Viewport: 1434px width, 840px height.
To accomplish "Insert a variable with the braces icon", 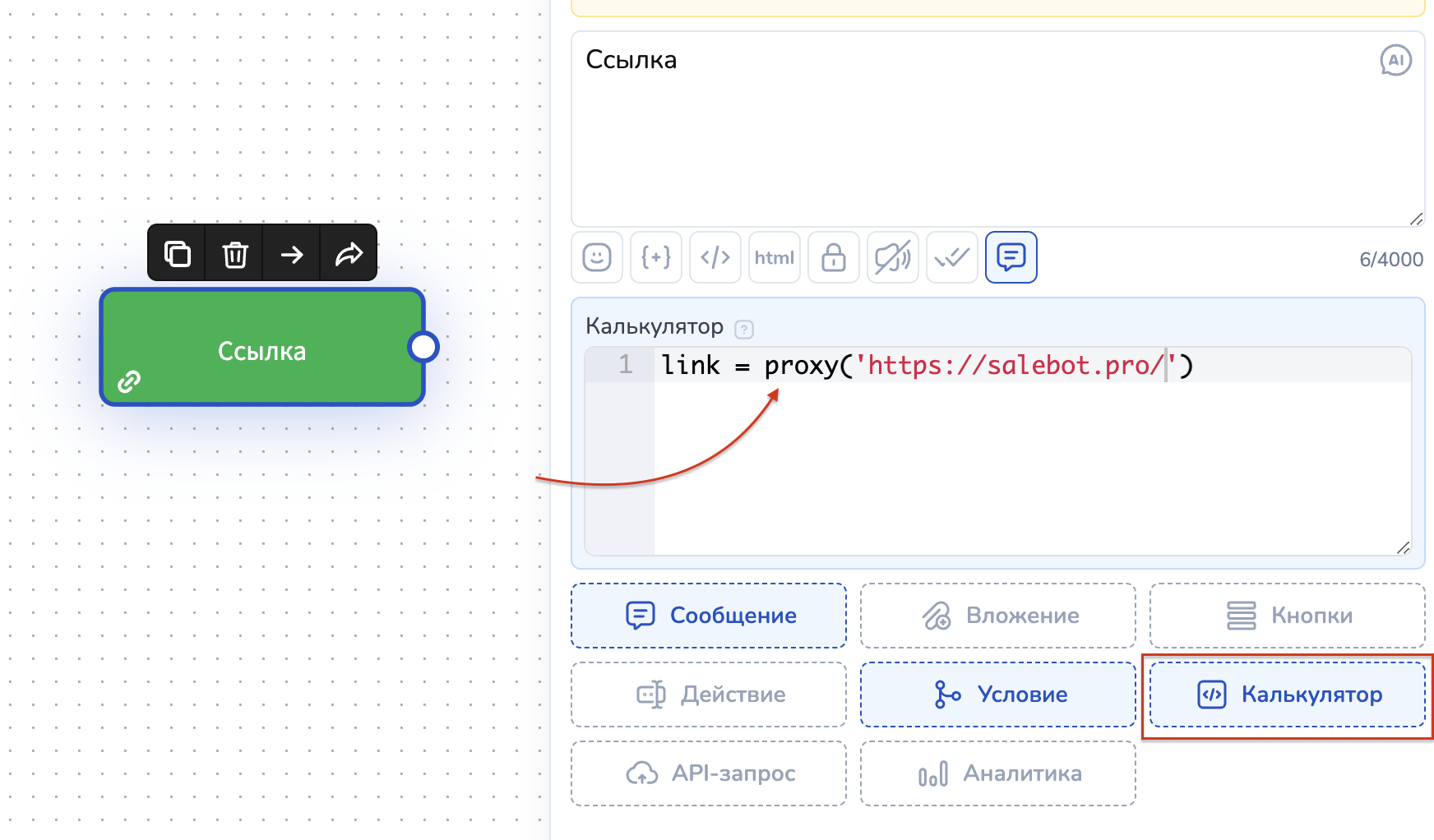I will 656,257.
